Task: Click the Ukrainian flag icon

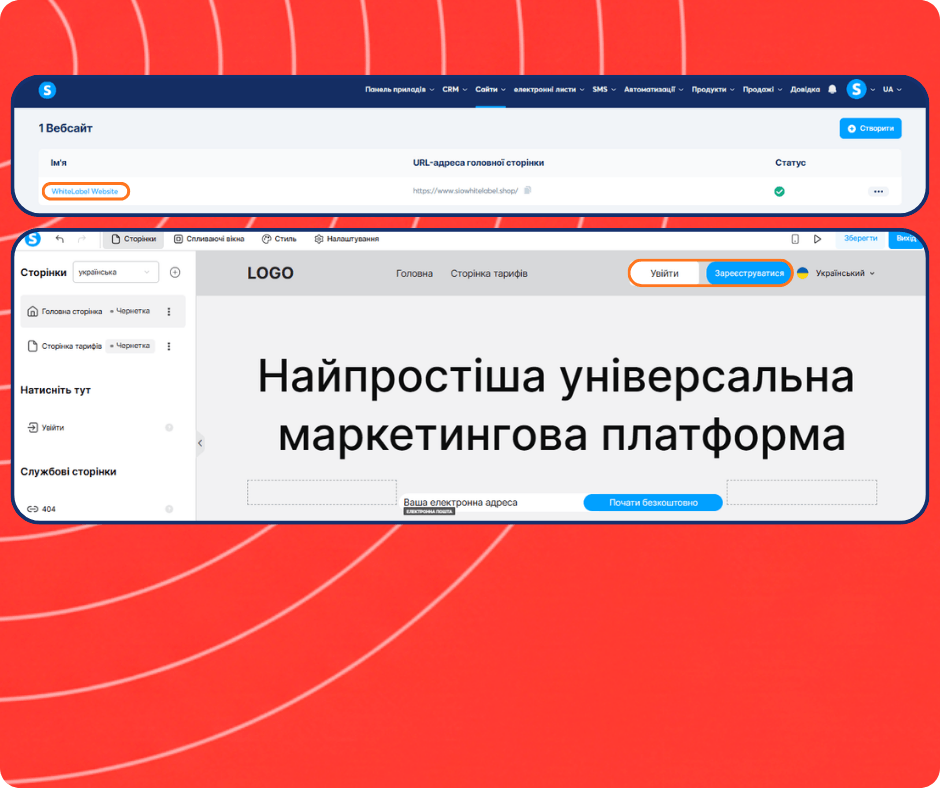Action: pyautogui.click(x=803, y=273)
